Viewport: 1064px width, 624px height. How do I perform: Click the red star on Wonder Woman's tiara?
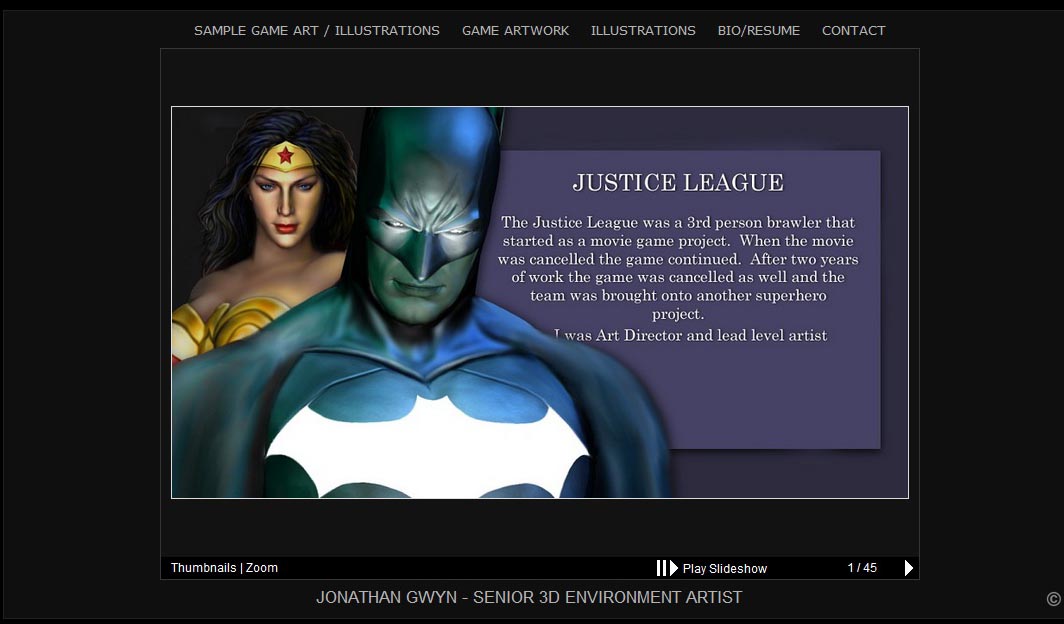[286, 155]
